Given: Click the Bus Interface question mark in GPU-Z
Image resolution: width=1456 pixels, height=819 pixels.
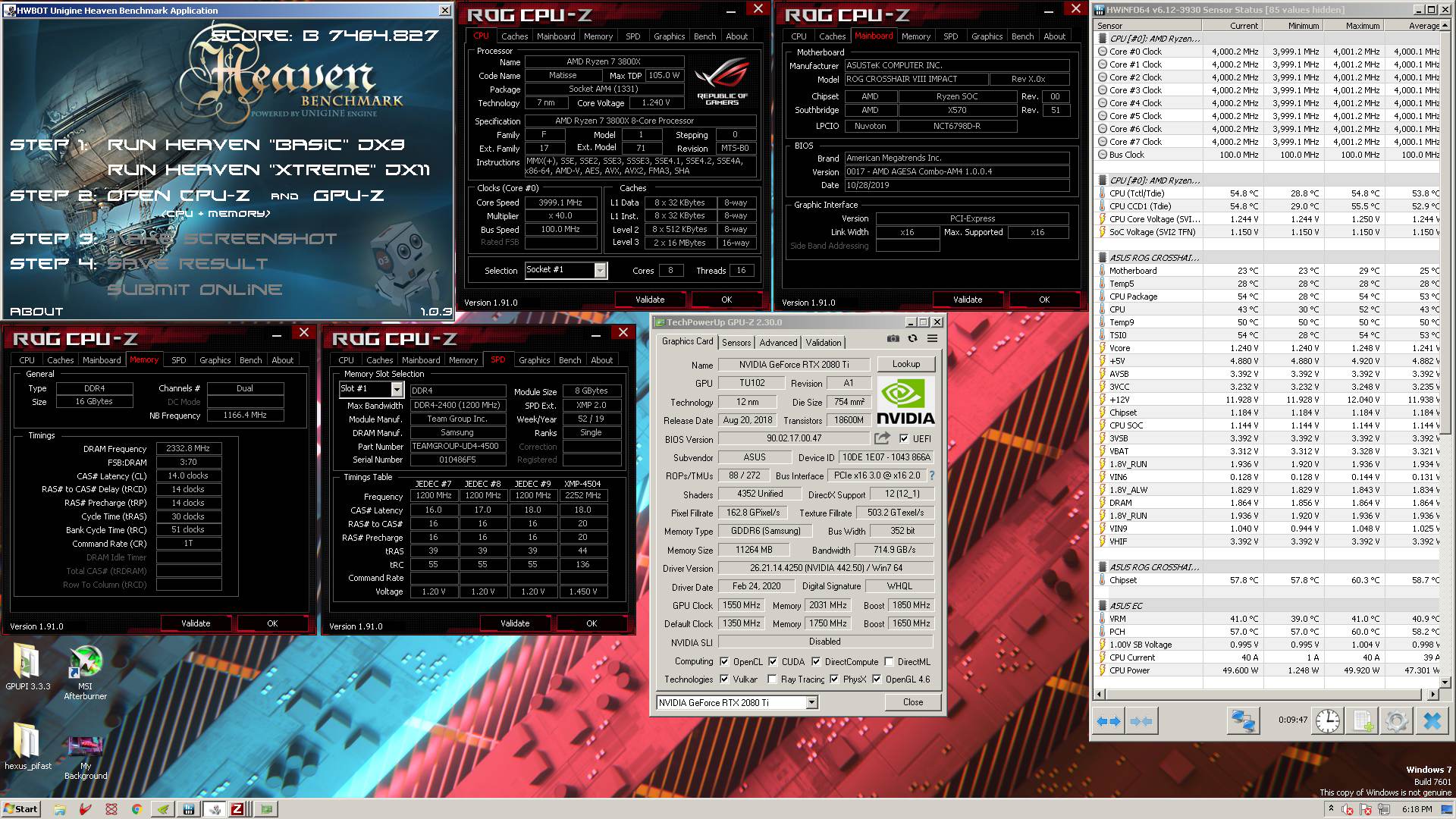Looking at the screenshot, I should pos(931,475).
